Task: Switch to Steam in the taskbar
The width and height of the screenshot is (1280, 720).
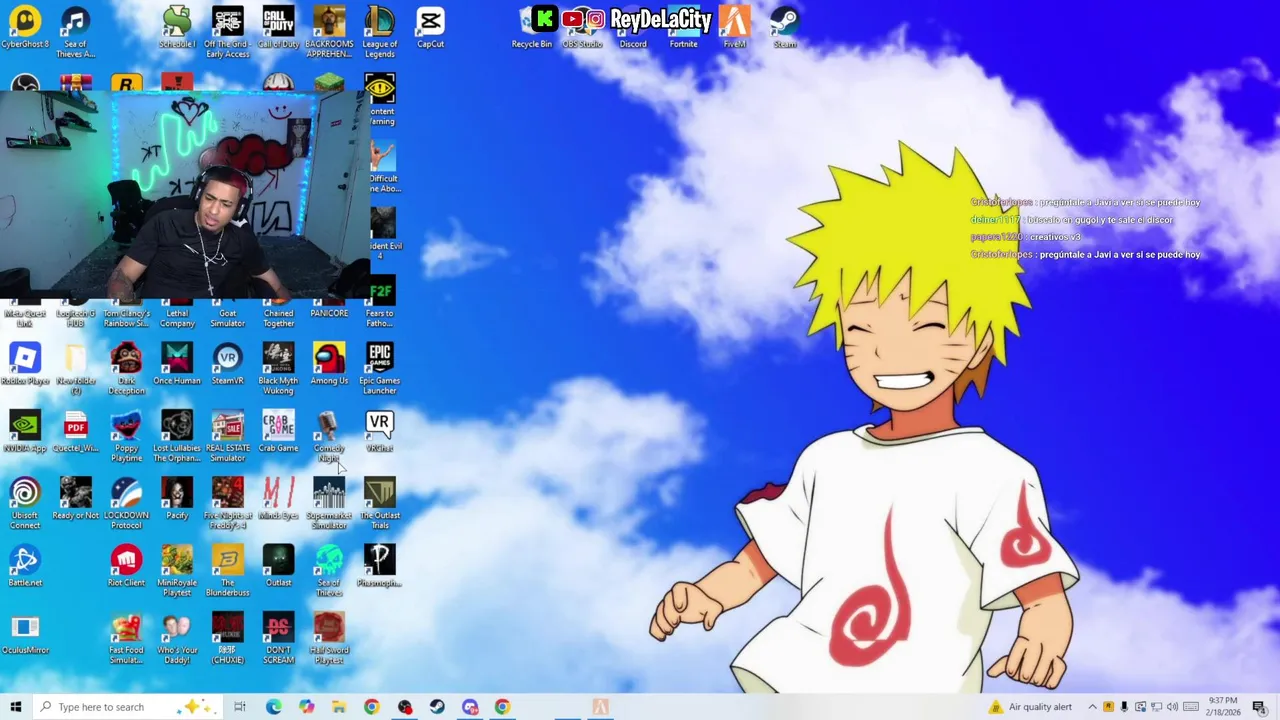Action: pos(437,707)
